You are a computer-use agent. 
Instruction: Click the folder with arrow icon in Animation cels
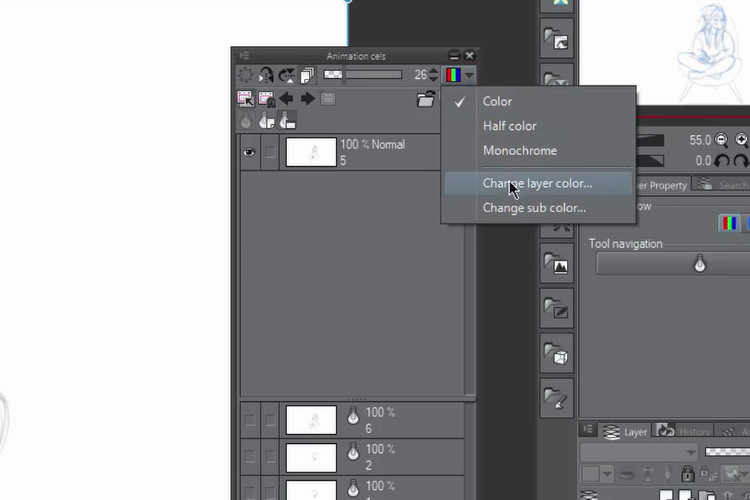pyautogui.click(x=425, y=99)
